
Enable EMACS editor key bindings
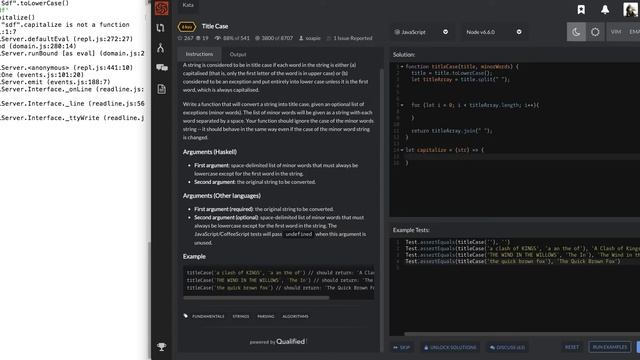(634, 32)
